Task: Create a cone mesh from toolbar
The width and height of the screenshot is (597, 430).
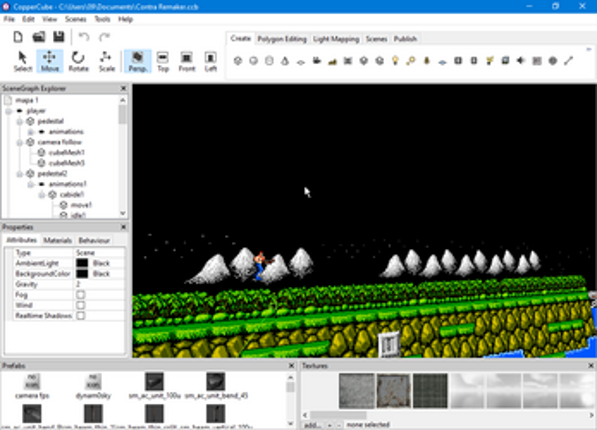Action: coord(285,61)
